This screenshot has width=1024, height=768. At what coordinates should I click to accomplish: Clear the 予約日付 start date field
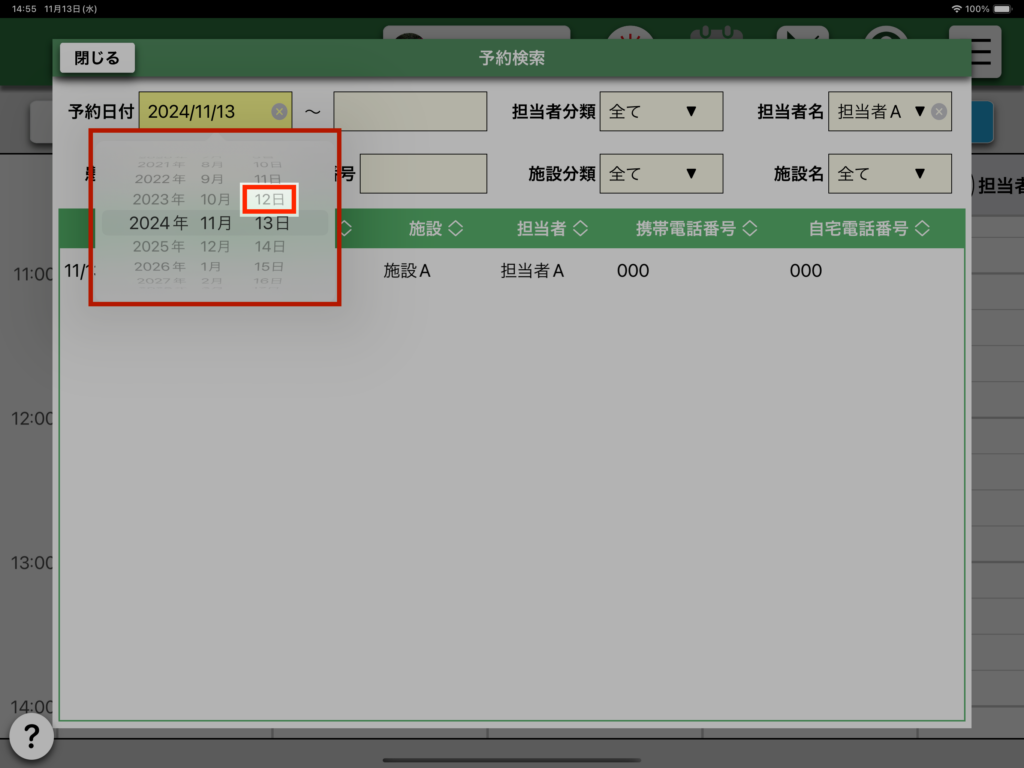[279, 112]
